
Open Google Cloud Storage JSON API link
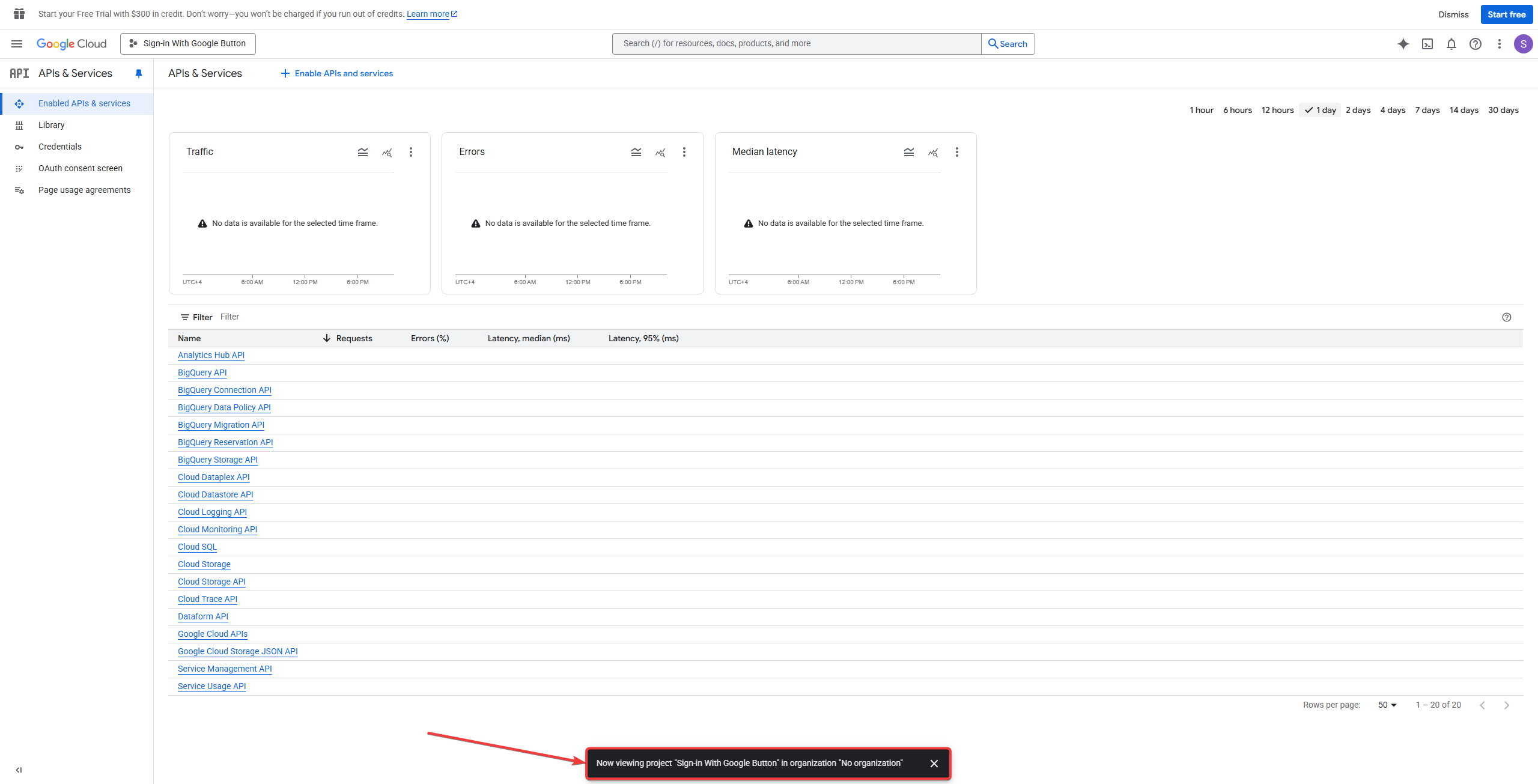[x=238, y=651]
